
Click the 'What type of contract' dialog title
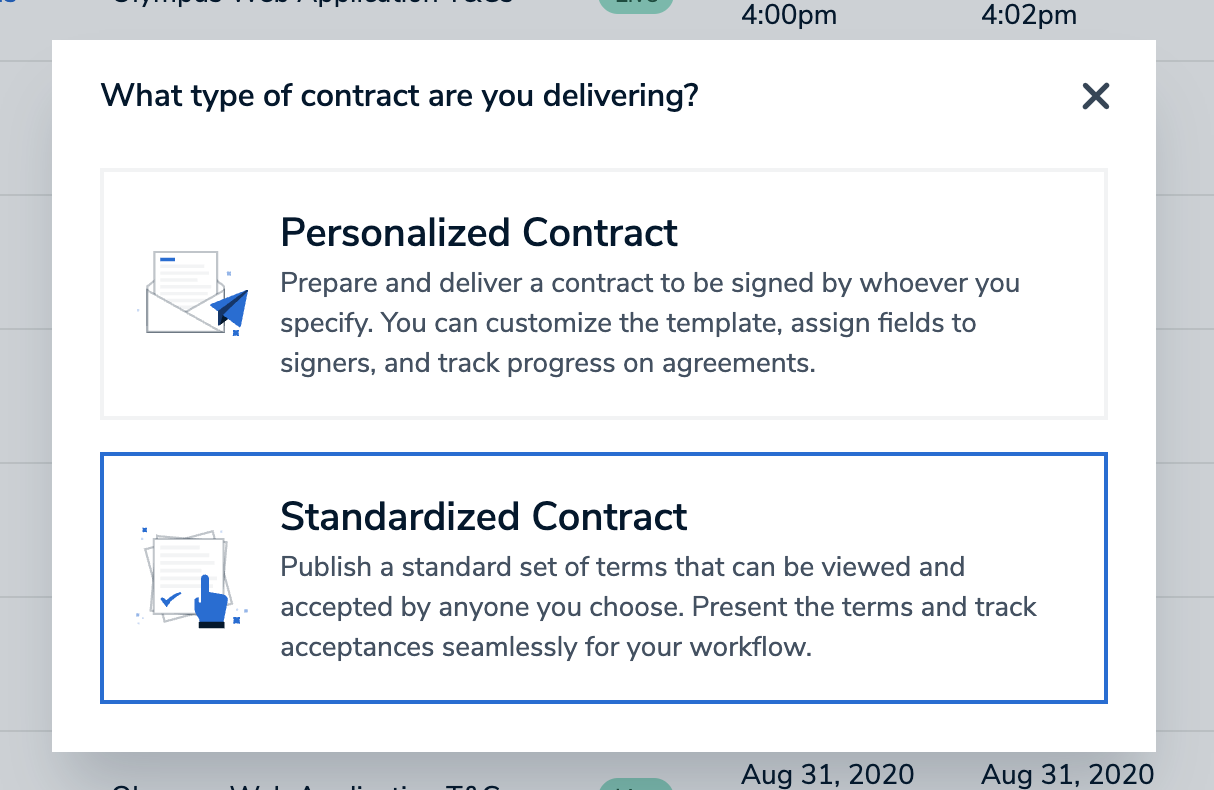400,96
